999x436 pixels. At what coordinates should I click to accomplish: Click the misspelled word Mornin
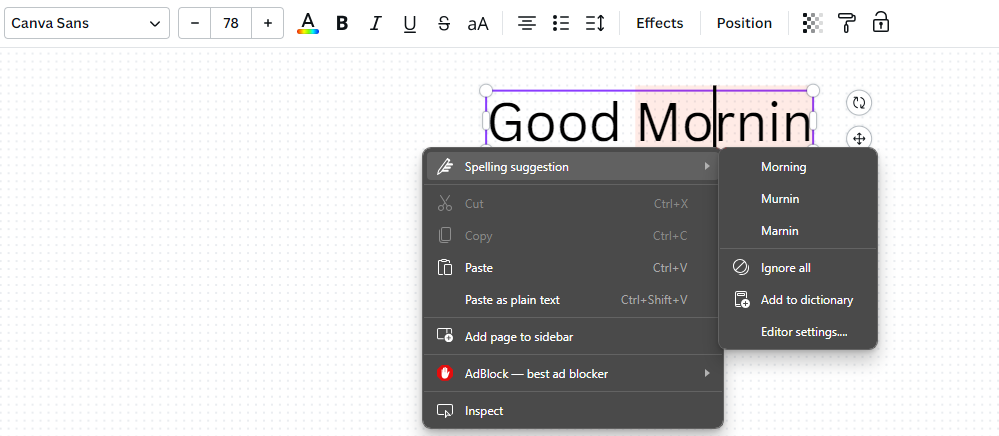(x=724, y=122)
